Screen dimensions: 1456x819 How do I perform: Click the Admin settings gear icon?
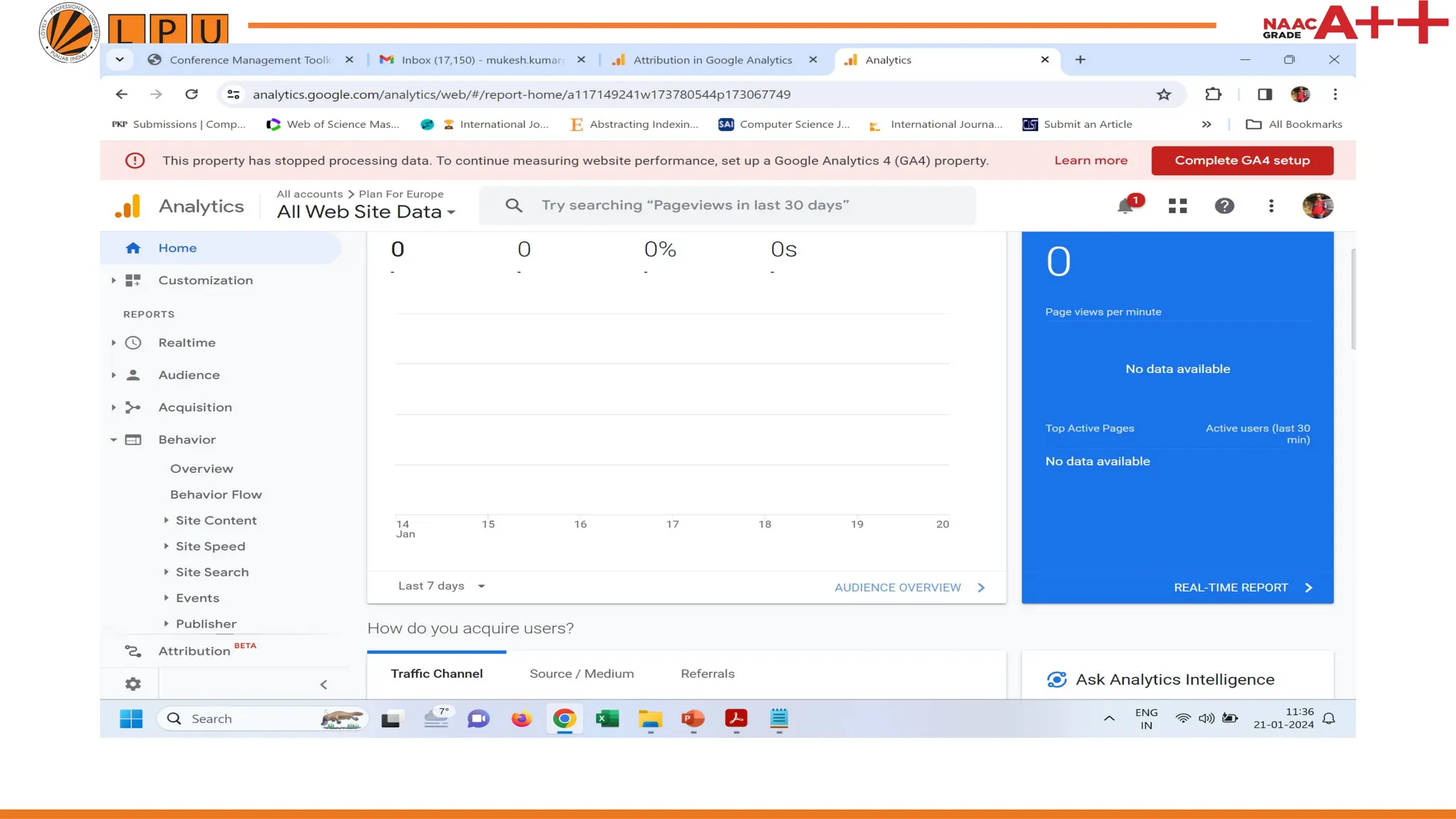coord(133,684)
